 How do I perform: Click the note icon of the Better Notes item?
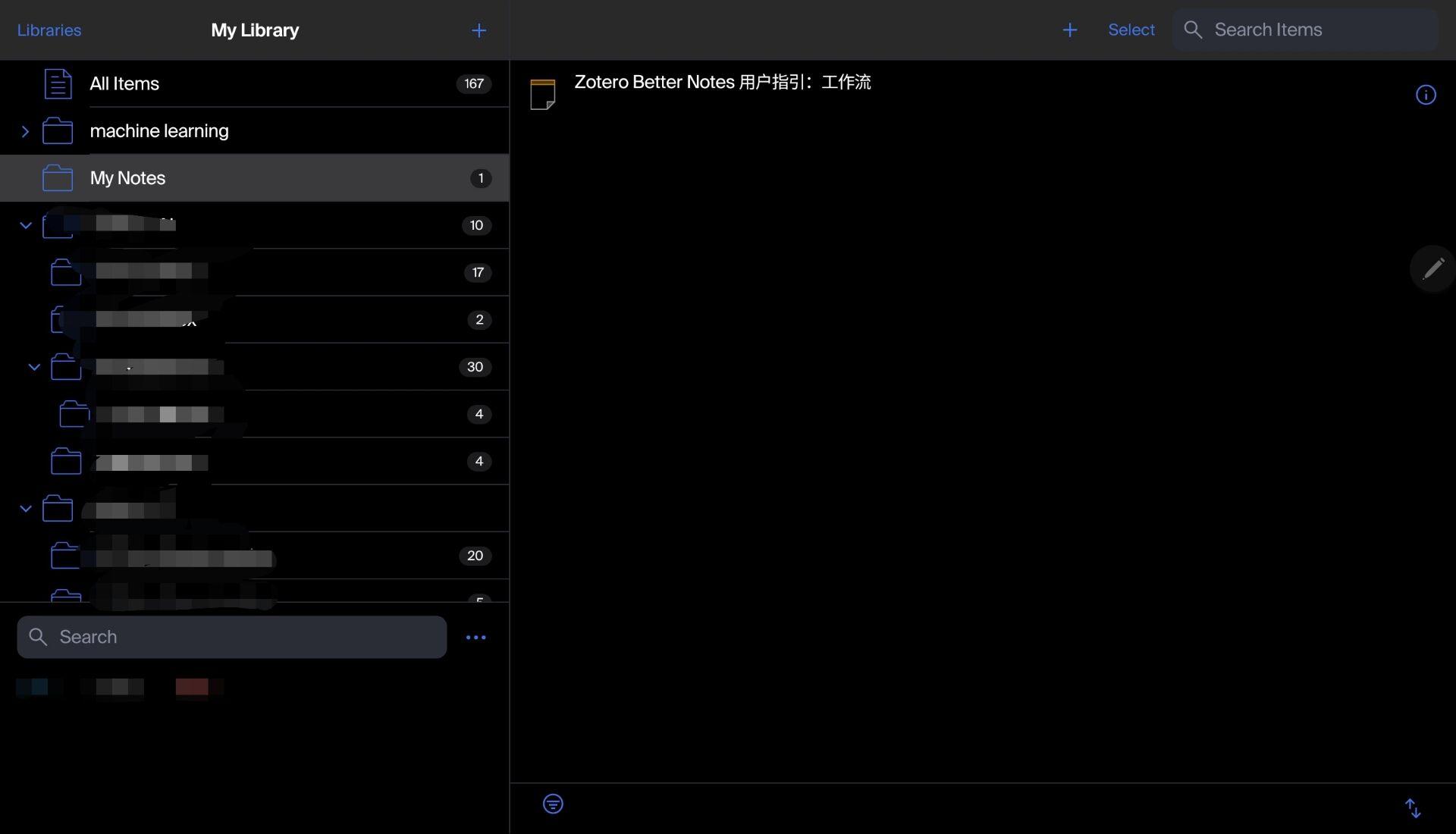(543, 94)
